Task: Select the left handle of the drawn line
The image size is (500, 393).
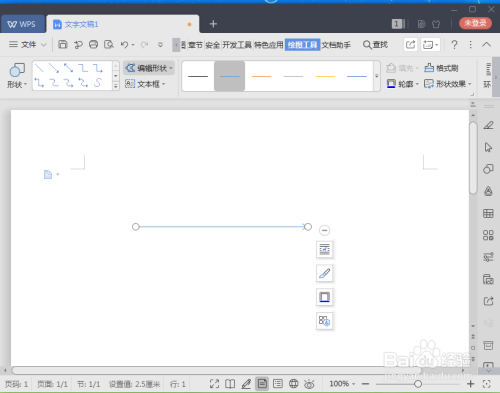Action: [135, 227]
